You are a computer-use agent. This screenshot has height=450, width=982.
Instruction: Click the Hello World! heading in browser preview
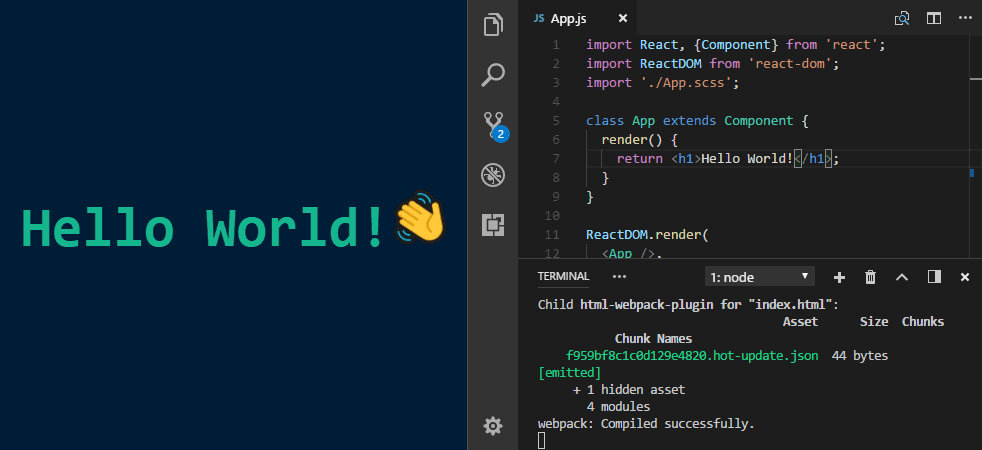click(203, 227)
